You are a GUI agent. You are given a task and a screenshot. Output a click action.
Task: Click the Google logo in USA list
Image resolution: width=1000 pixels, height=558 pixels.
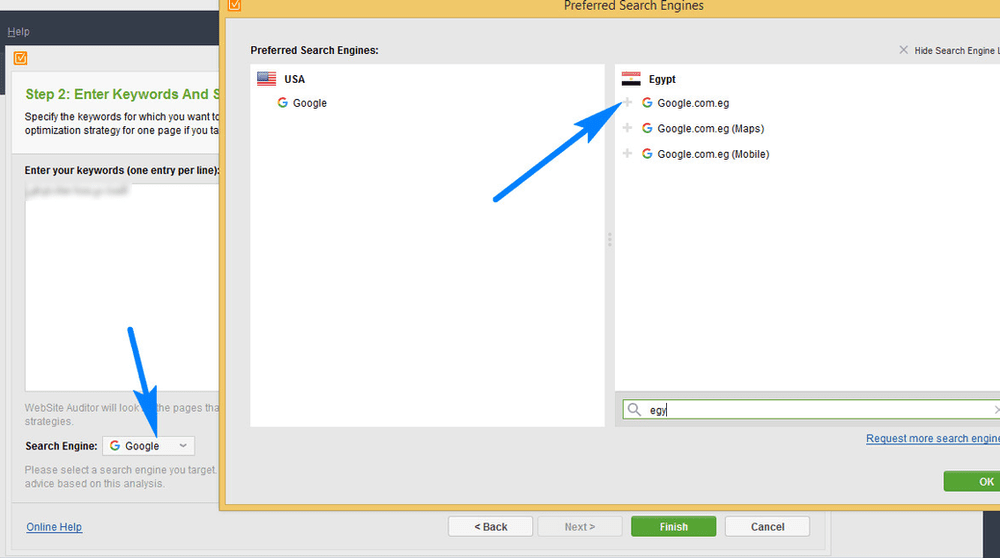point(283,103)
